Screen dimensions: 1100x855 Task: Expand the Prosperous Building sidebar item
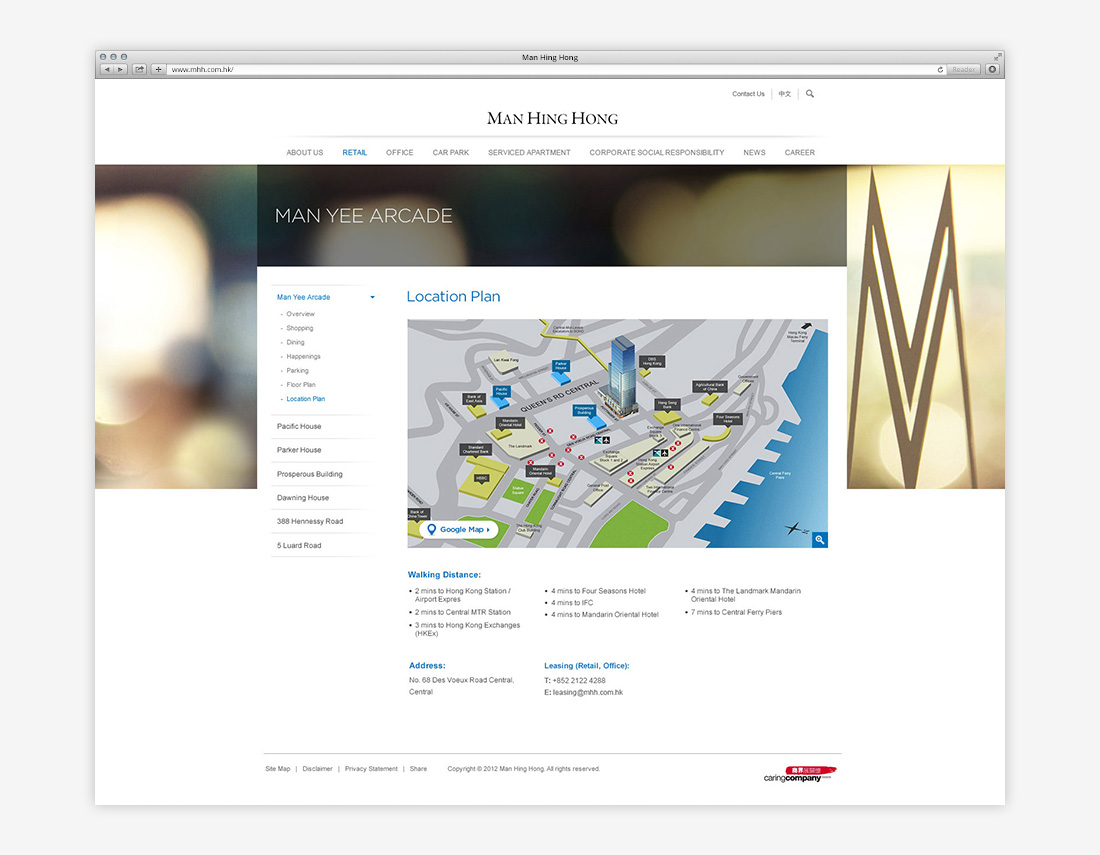[309, 474]
